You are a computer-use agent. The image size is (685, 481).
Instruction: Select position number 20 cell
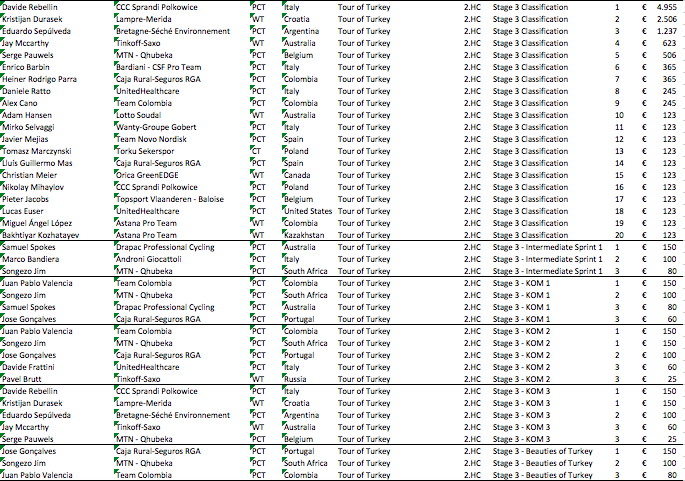[x=619, y=235]
